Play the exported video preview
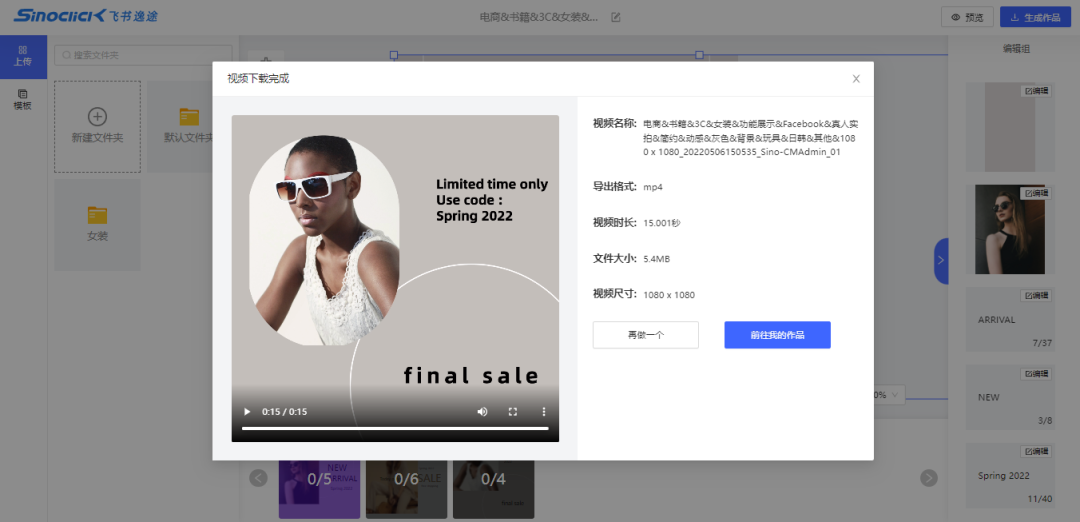The height and width of the screenshot is (522, 1080). pos(247,412)
